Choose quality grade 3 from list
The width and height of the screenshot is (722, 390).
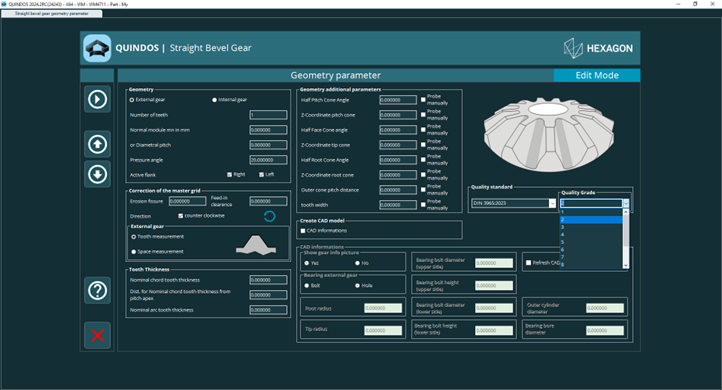click(591, 227)
